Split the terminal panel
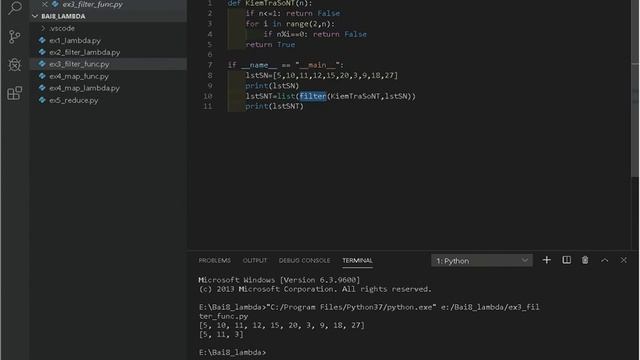 pyautogui.click(x=567, y=260)
